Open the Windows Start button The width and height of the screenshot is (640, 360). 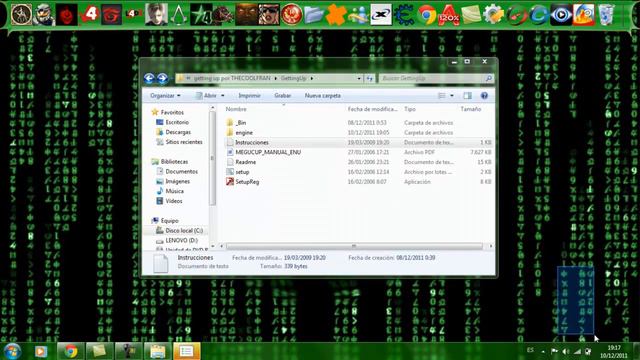click(x=12, y=351)
